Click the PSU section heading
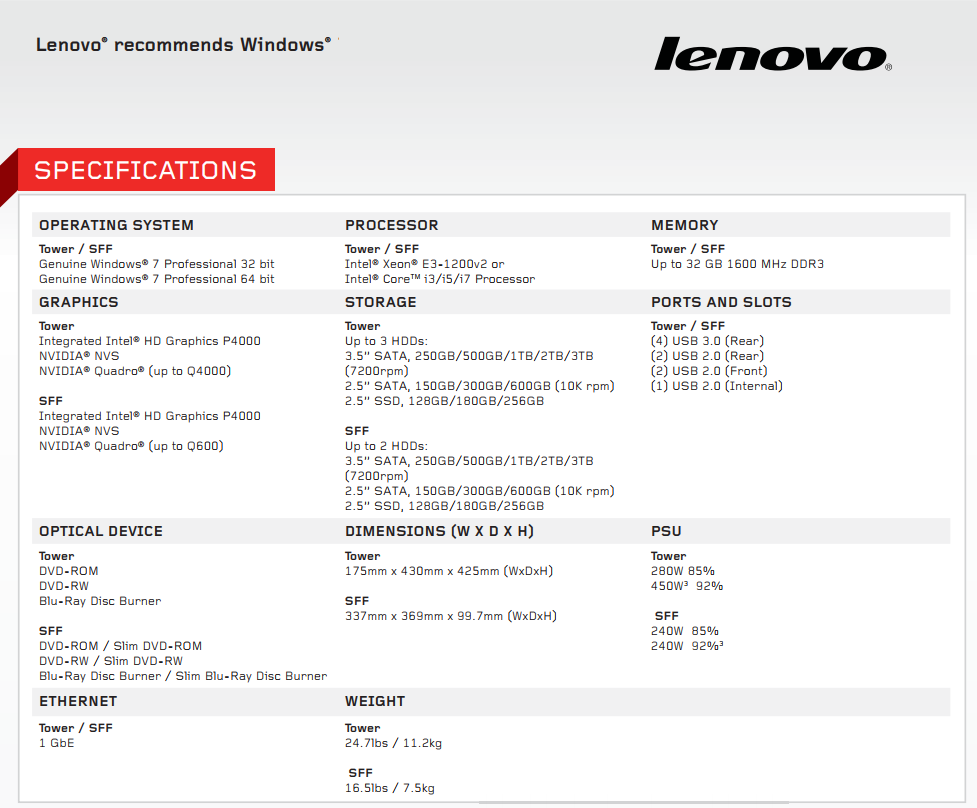This screenshot has height=808, width=977. pos(666,531)
